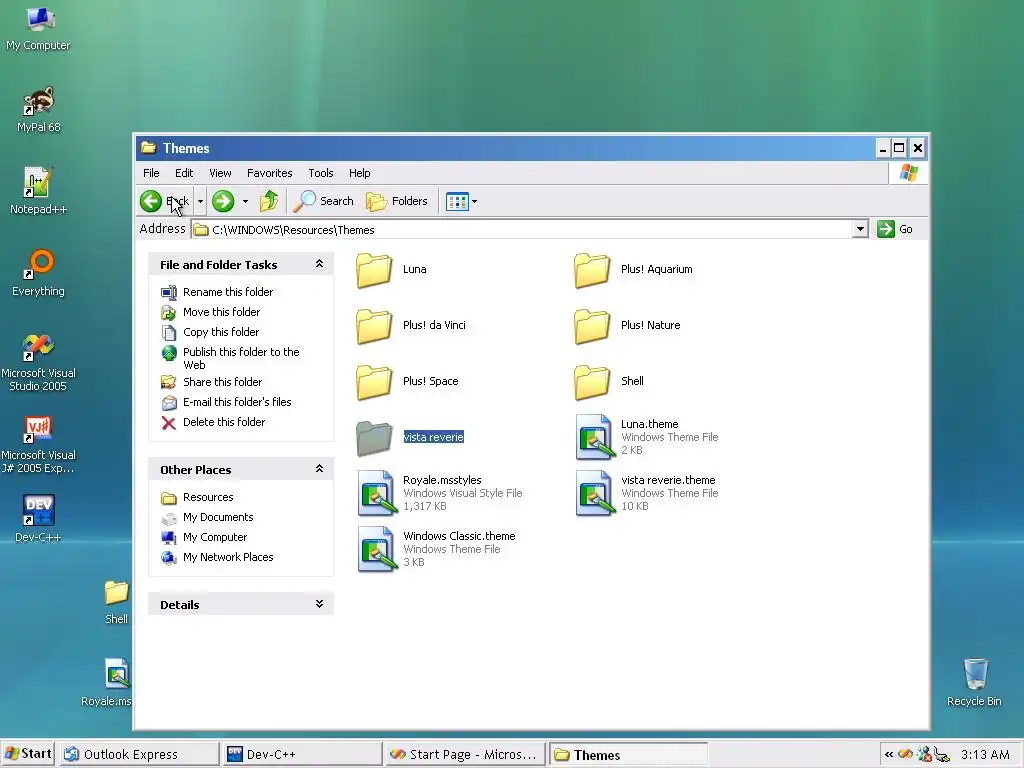Expand hidden tray icons chevron
1024x768 pixels.
[x=889, y=754]
